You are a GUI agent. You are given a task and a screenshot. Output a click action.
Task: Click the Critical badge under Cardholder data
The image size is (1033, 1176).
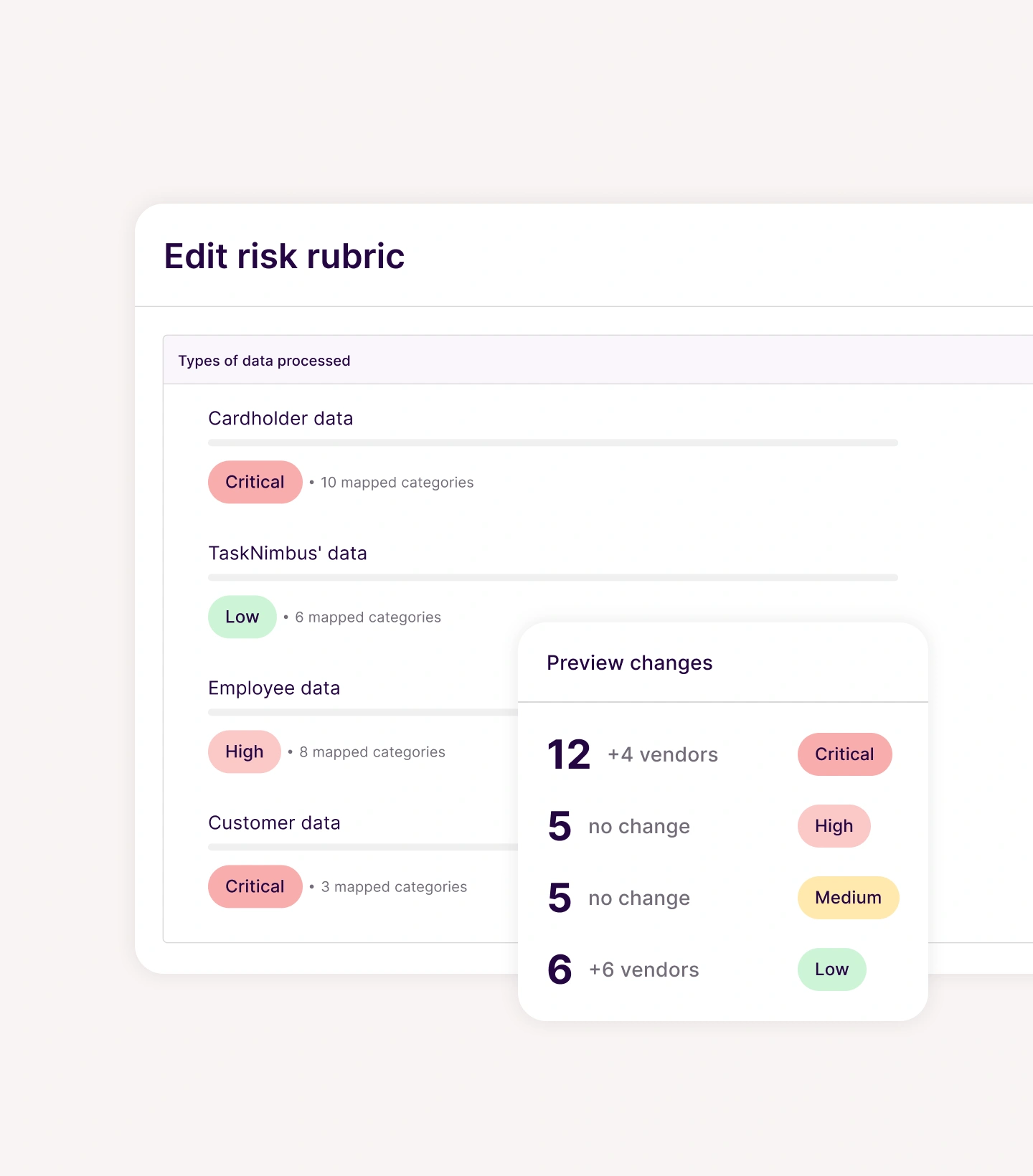255,482
